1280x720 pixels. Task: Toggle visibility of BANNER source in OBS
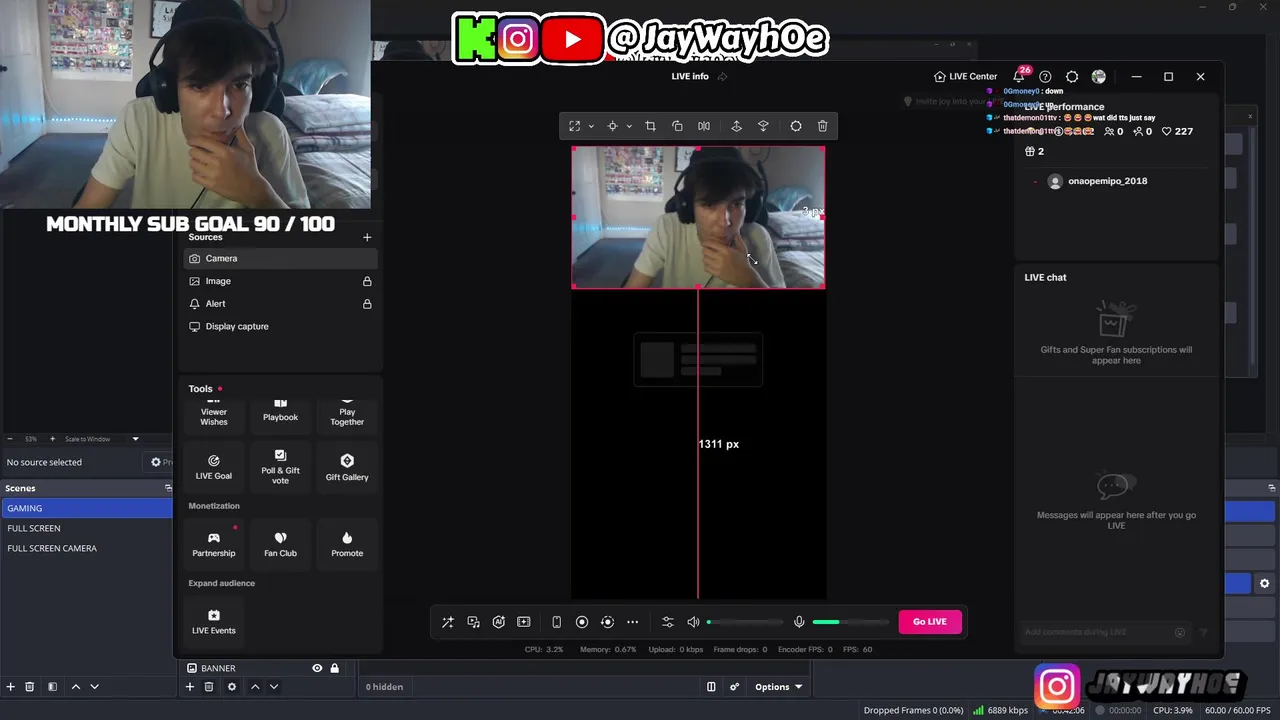(317, 668)
